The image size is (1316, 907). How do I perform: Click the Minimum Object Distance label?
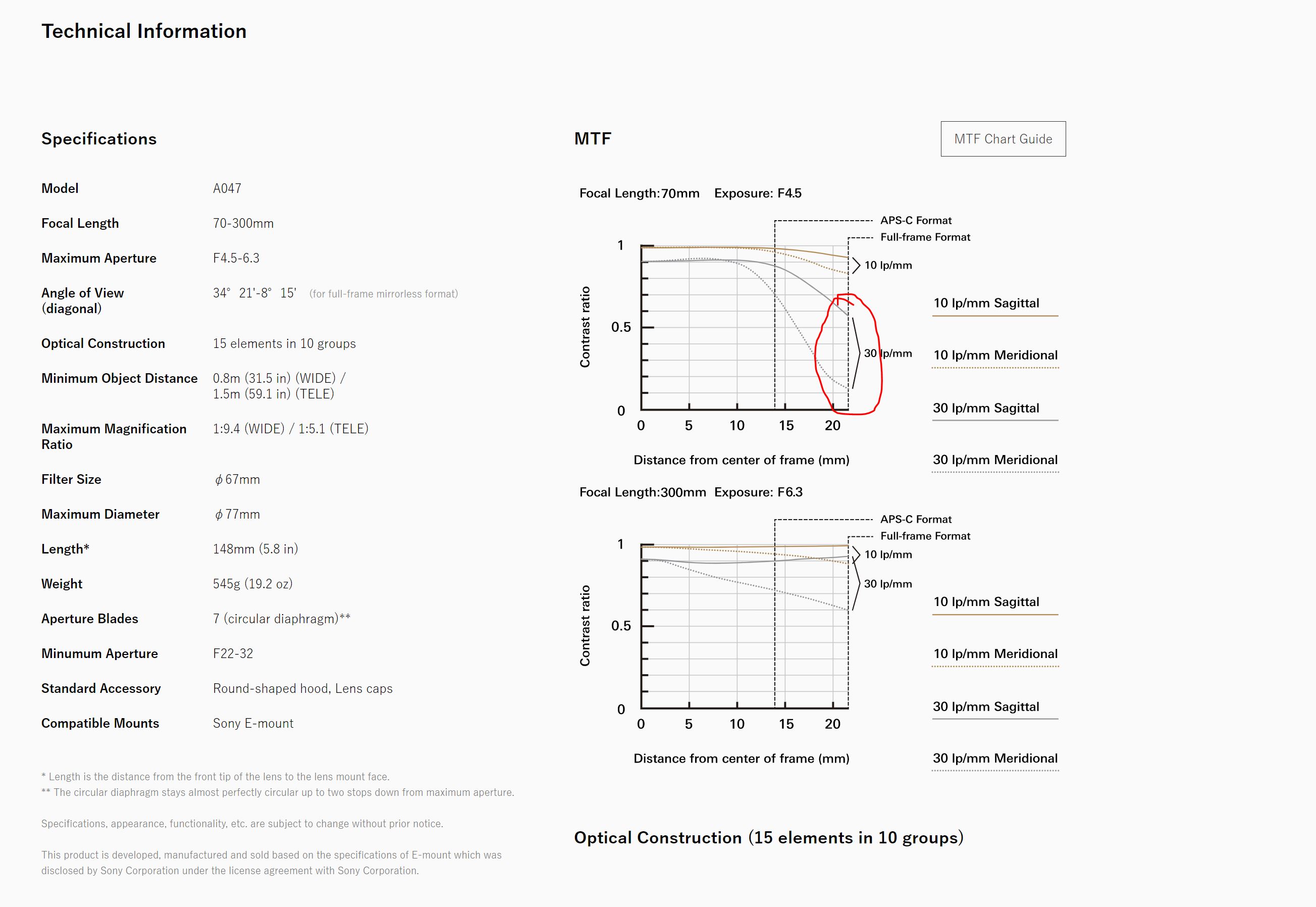119,378
